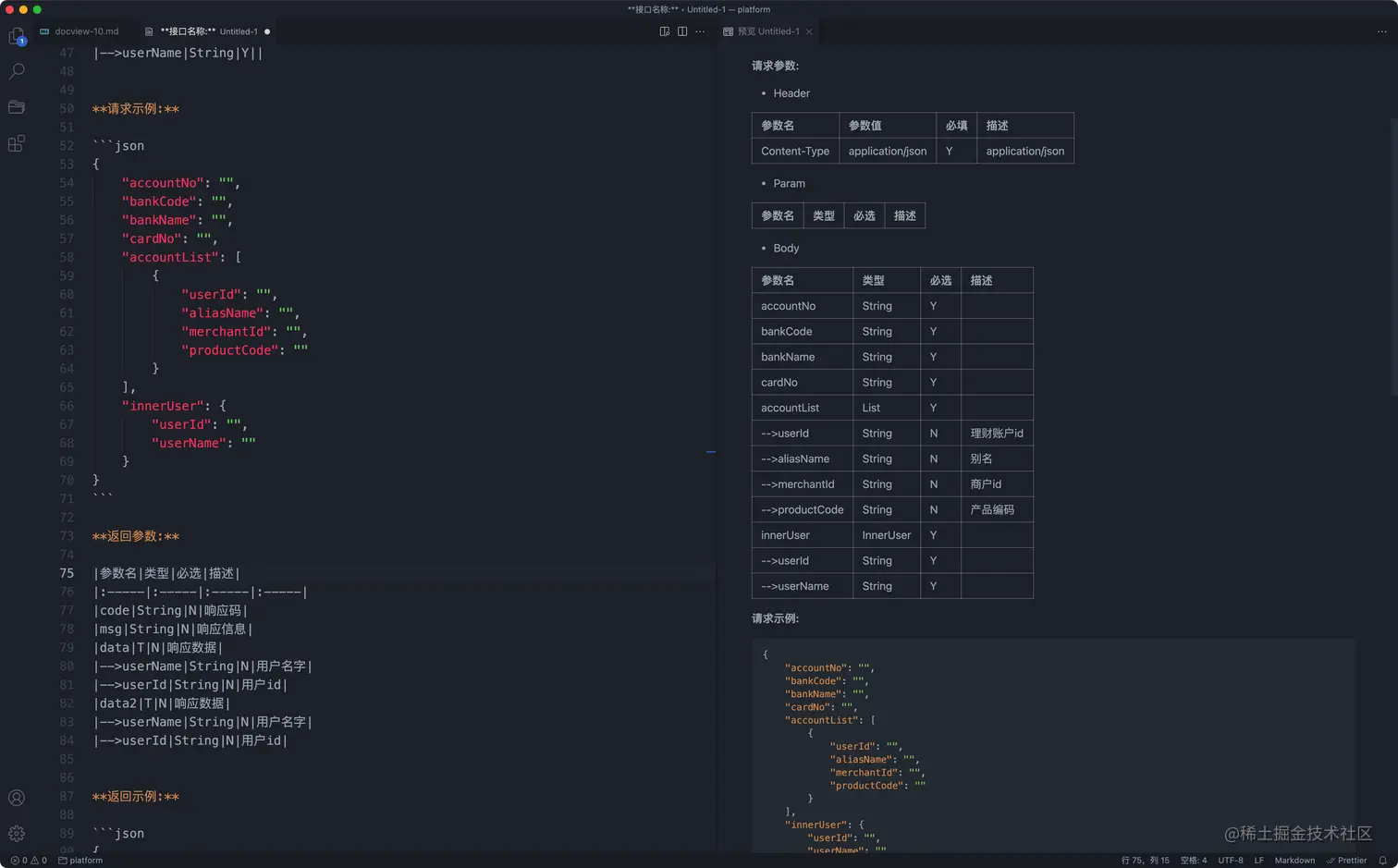This screenshot has height=868, width=1398.
Task: Click open preview to the side icon
Action: 664,31
